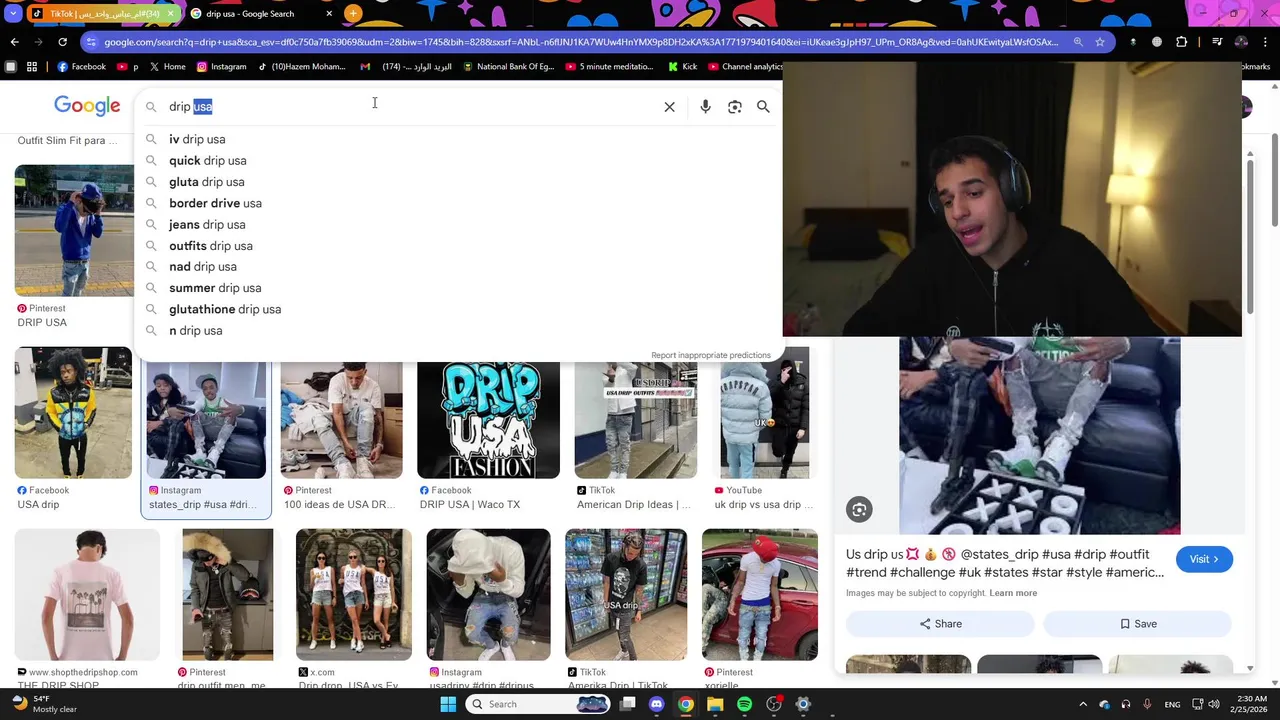Select suggestion "jeans drip usa"
Viewport: 1280px width, 720px height.
207,225
